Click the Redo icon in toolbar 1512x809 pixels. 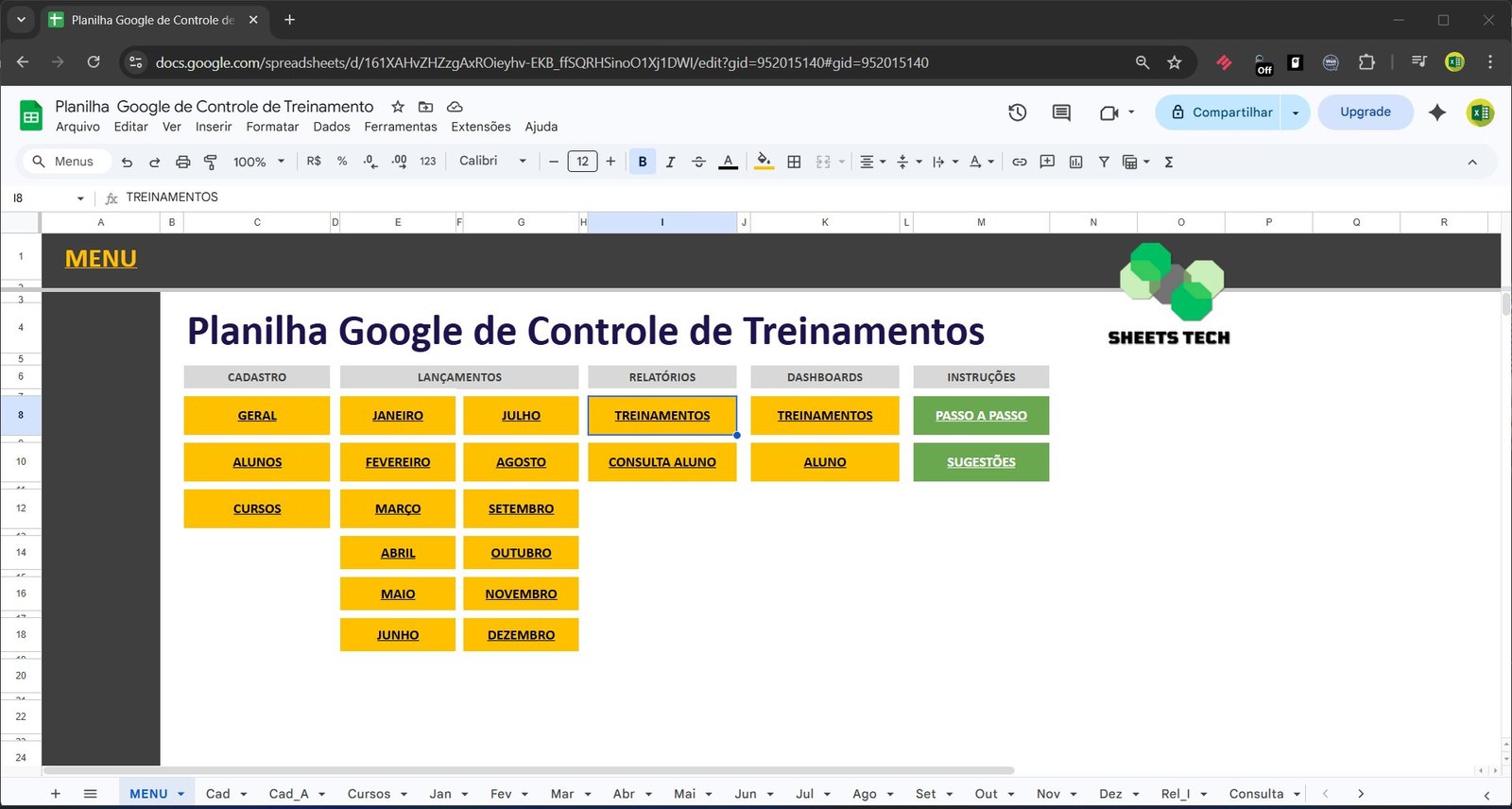click(154, 162)
